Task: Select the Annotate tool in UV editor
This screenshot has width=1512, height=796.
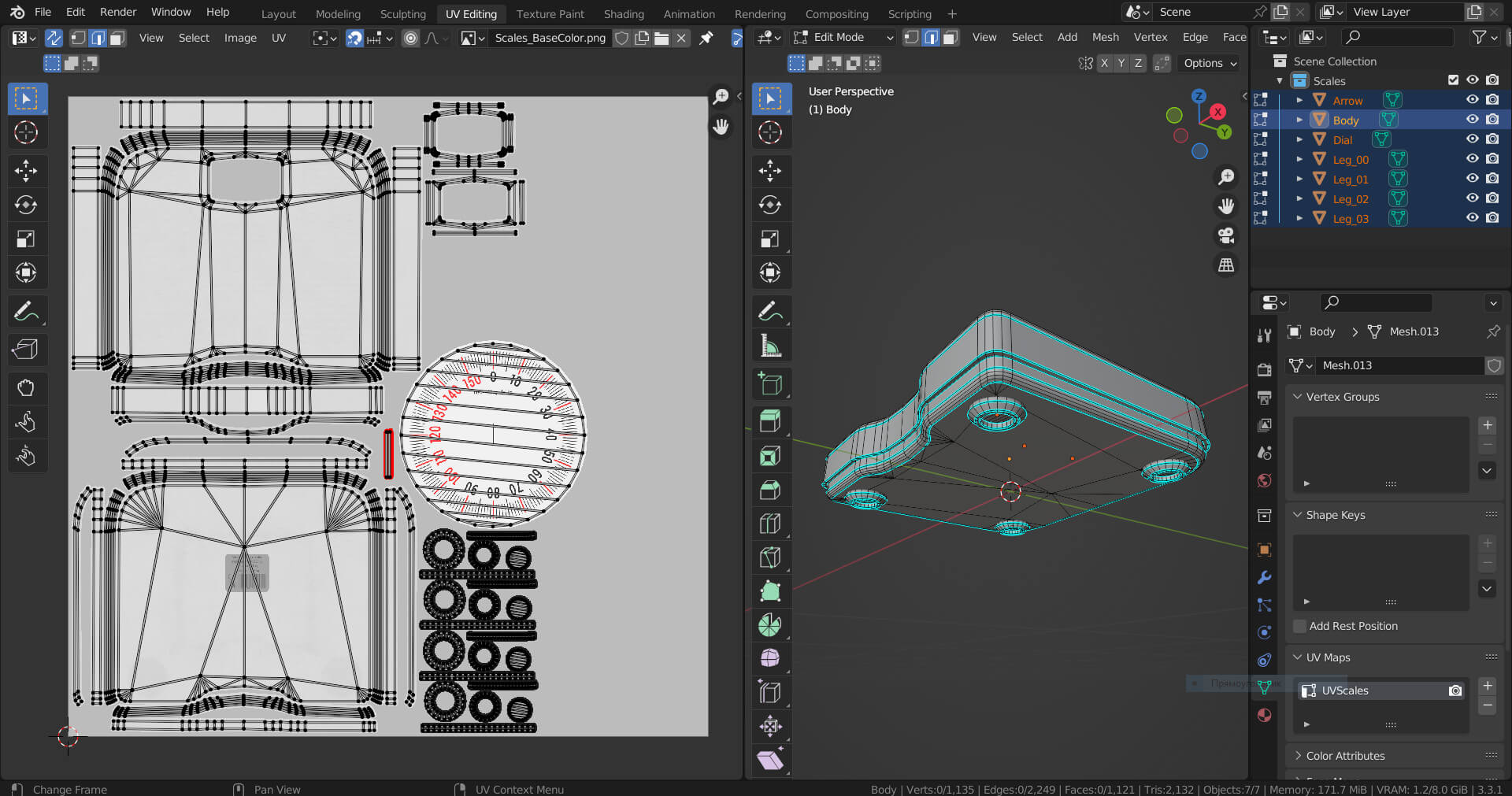Action: [x=26, y=312]
